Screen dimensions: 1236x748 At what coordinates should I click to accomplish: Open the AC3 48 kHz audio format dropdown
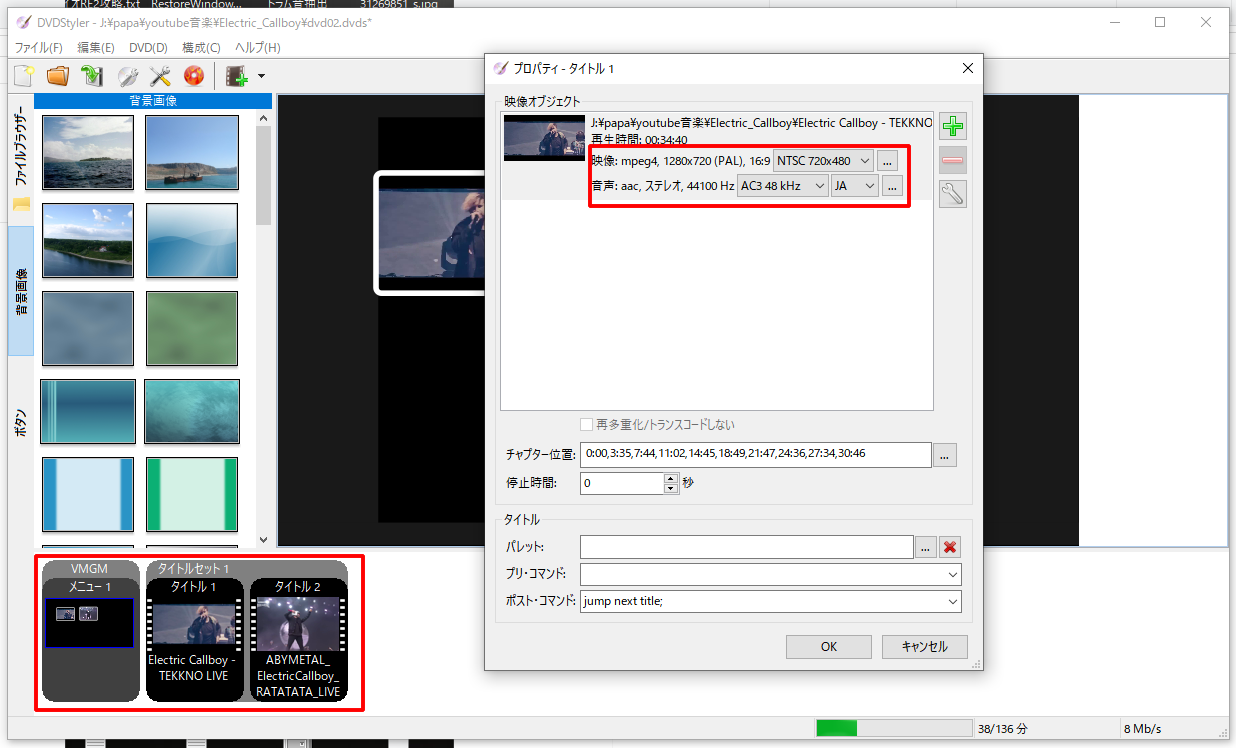(x=782, y=186)
